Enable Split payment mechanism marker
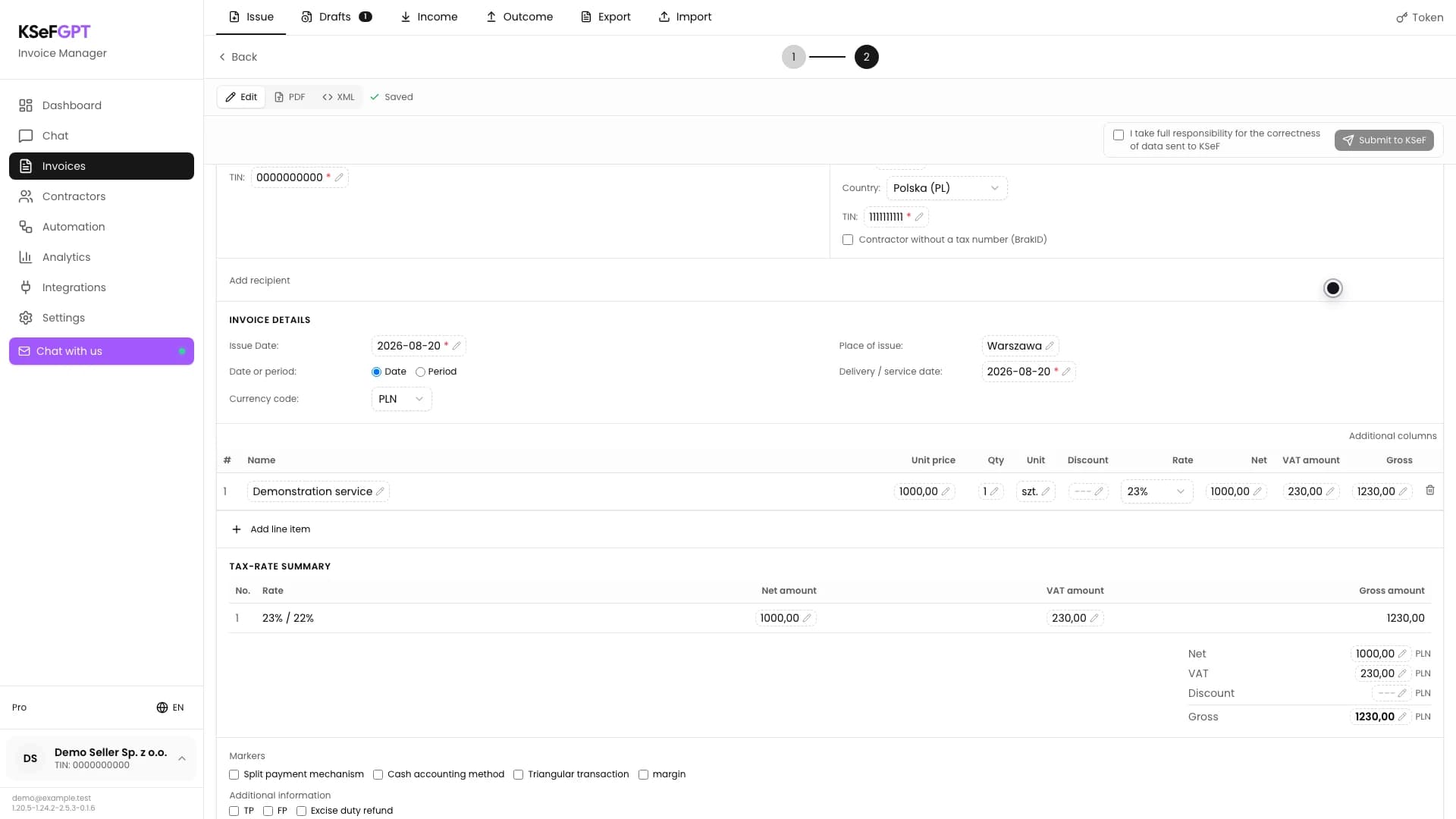 click(x=234, y=774)
